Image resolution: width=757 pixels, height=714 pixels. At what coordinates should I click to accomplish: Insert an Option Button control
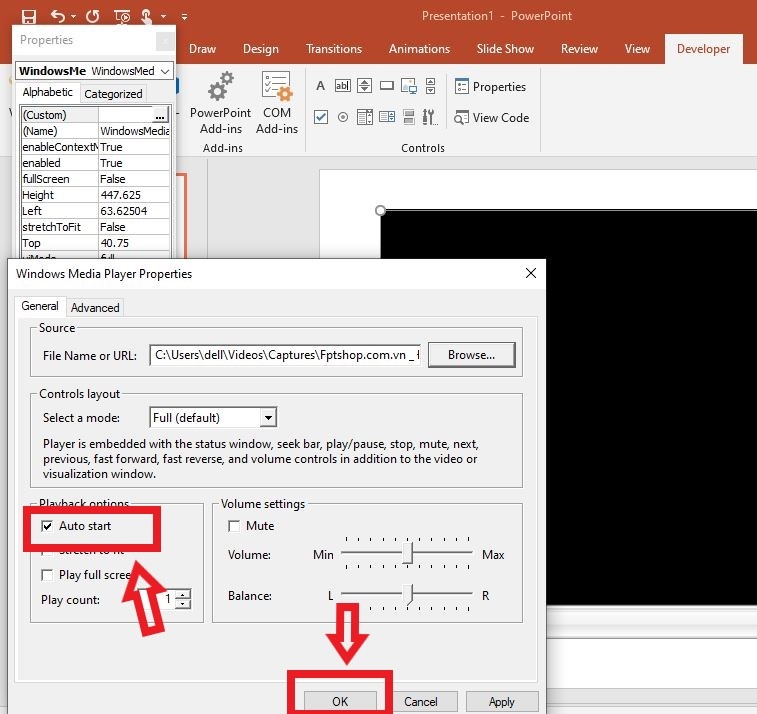[x=343, y=117]
